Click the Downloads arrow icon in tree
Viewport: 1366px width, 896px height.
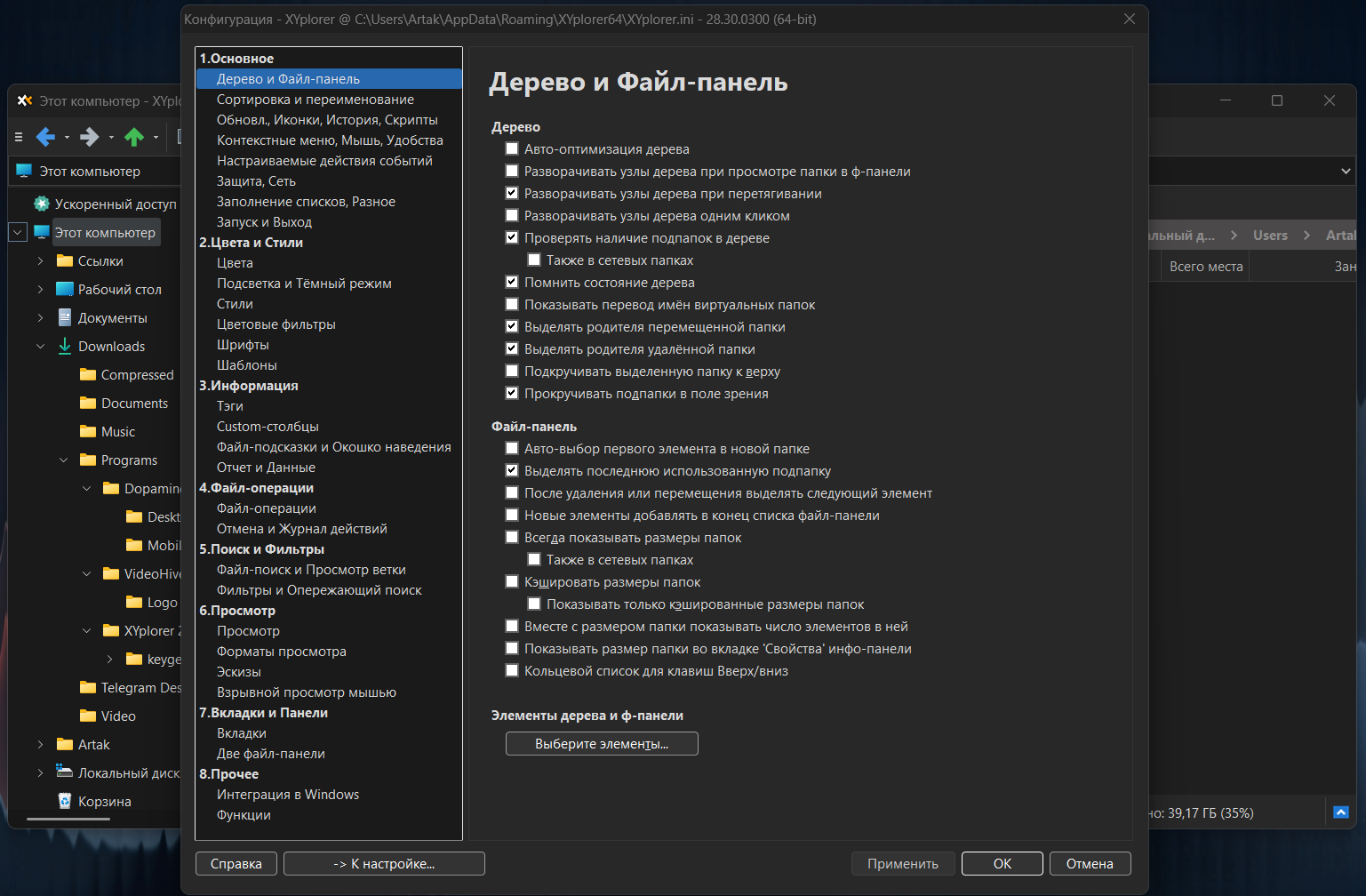65,346
